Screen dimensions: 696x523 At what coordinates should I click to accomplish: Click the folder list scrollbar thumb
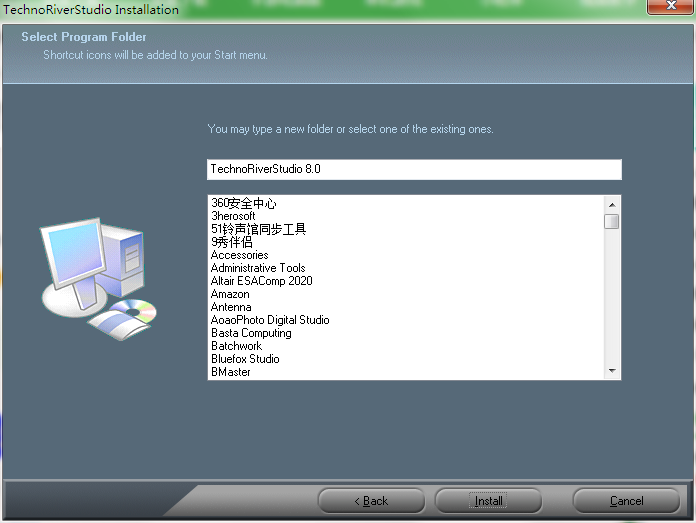point(612,221)
